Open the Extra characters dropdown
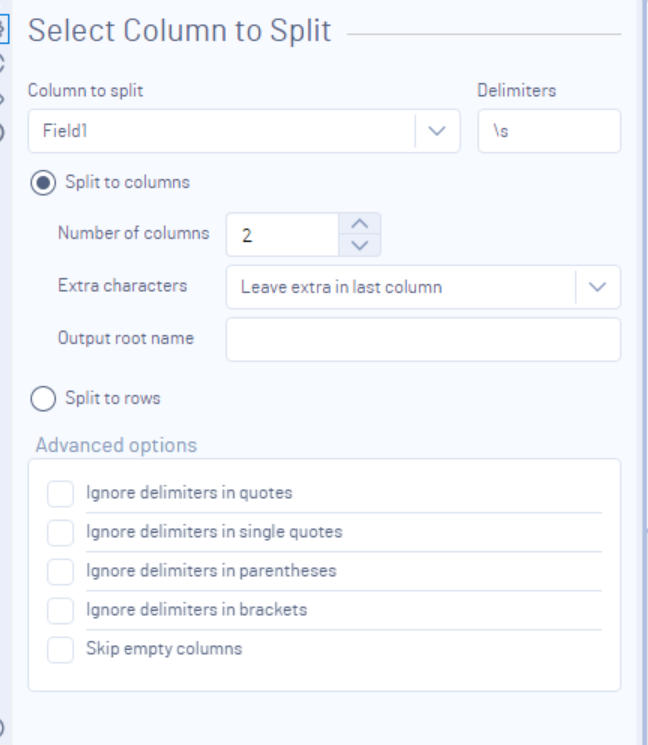The width and height of the screenshot is (648, 745). click(423, 287)
